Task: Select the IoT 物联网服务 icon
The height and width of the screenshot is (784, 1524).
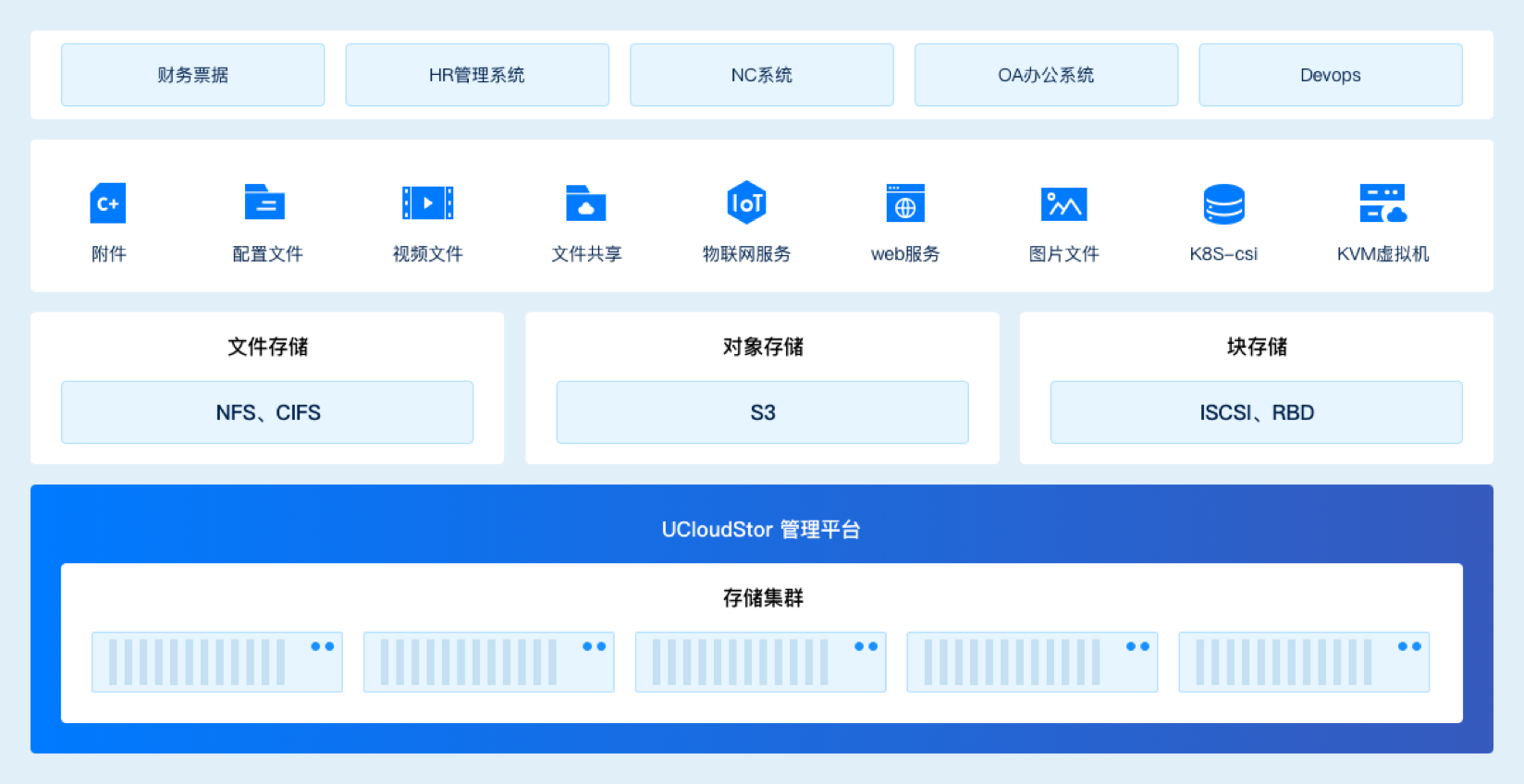Action: tap(746, 202)
